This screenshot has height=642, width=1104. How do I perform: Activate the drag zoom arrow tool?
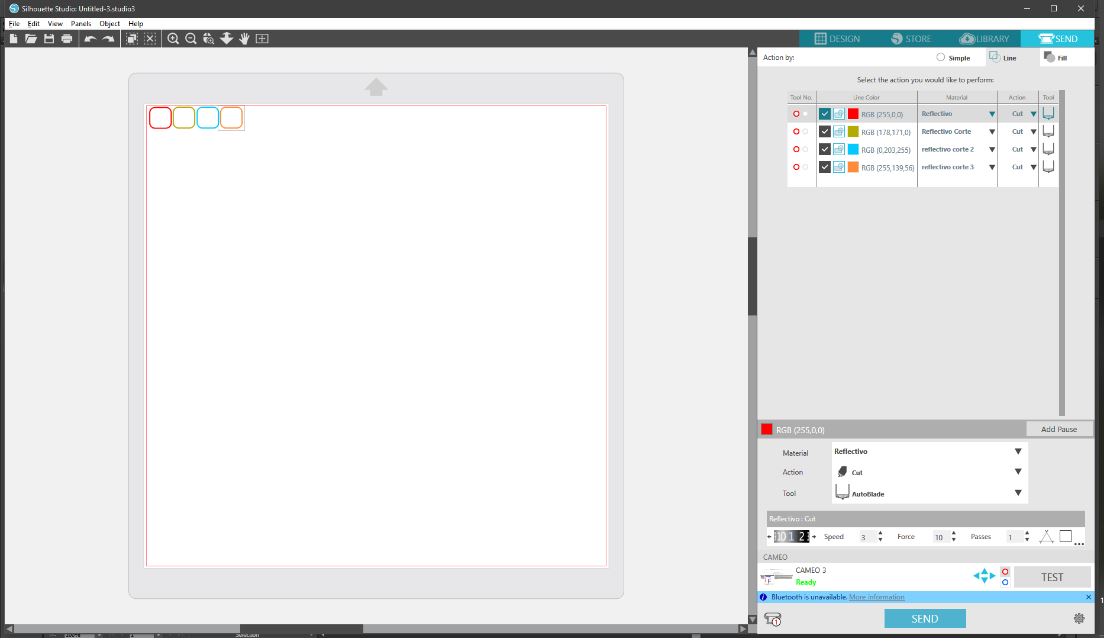(x=226, y=39)
